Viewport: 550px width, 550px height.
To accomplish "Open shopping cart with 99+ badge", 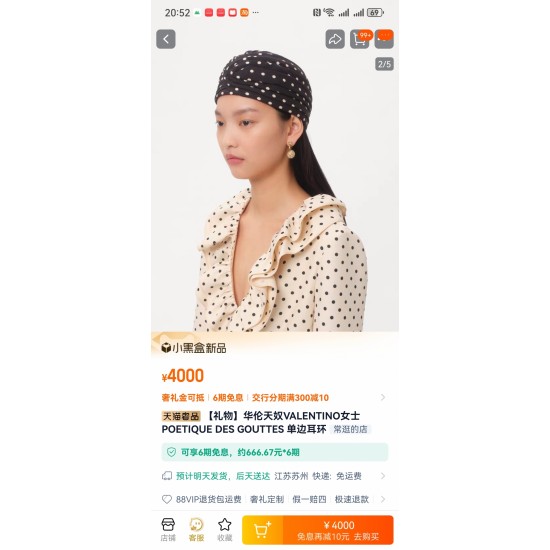I will pyautogui.click(x=360, y=39).
